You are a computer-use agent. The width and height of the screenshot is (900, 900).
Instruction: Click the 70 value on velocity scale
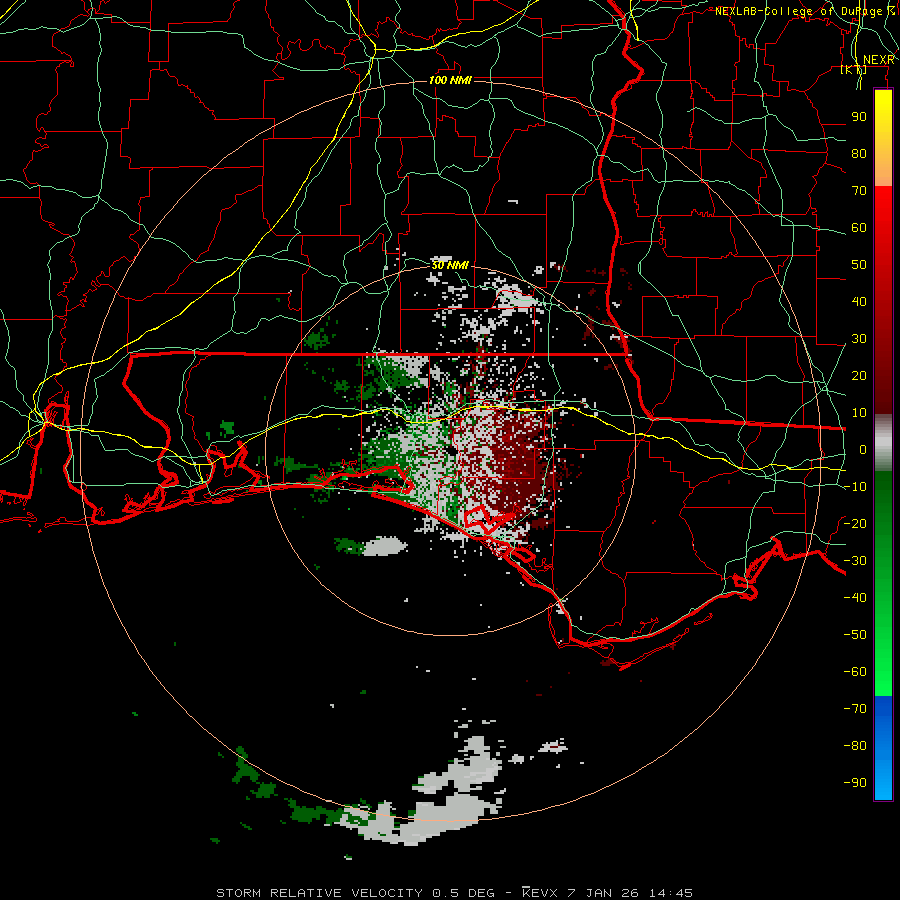[x=859, y=191]
